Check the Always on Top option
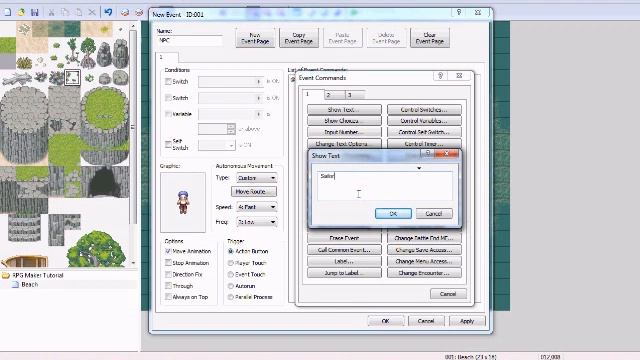Viewport: 640px width, 360px height. pos(168,297)
